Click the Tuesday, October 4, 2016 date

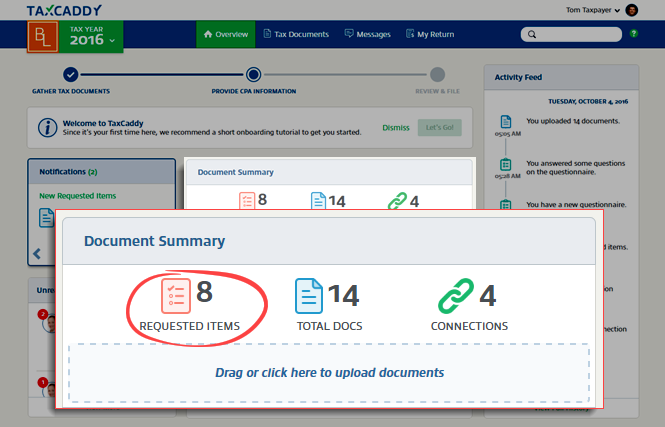[588, 101]
